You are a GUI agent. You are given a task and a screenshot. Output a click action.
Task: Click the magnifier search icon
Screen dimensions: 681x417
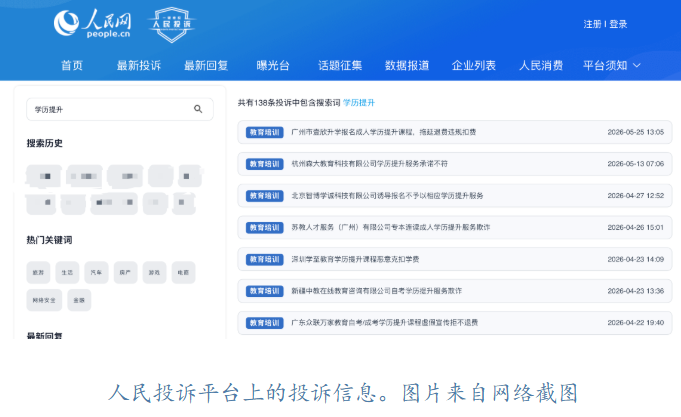pos(198,109)
